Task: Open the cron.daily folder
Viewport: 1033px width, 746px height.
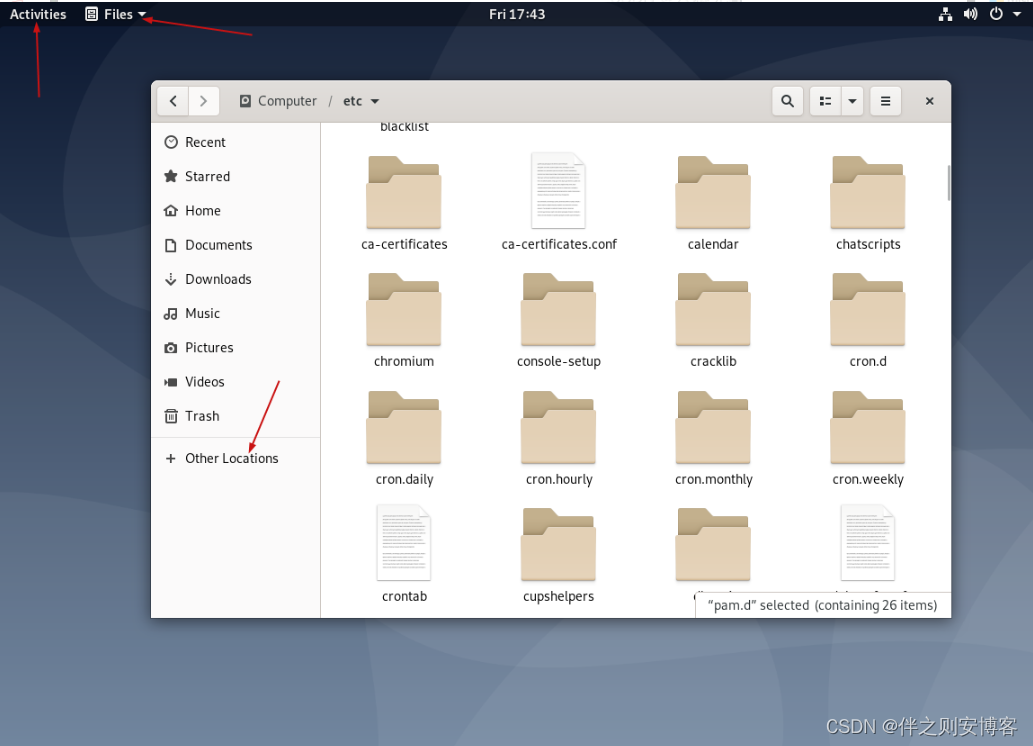Action: [404, 428]
